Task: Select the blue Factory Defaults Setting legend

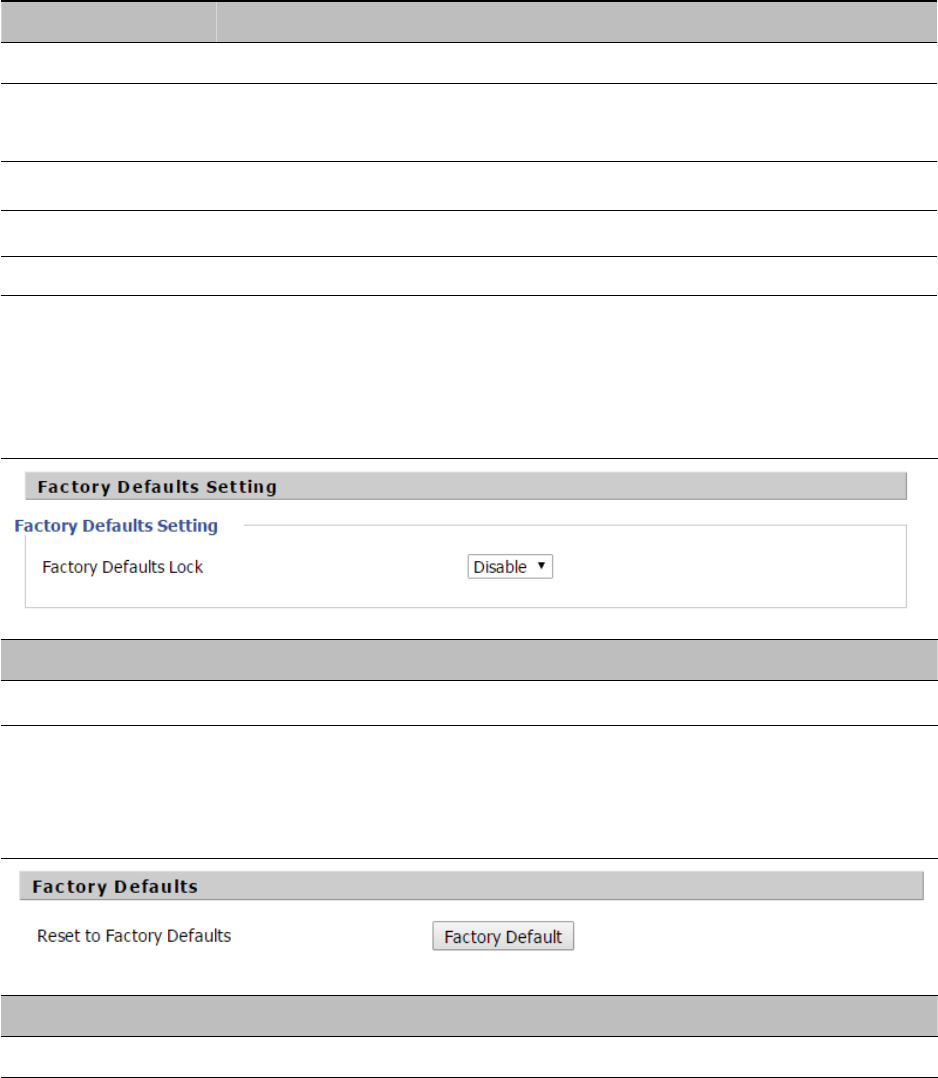Action: (x=116, y=524)
